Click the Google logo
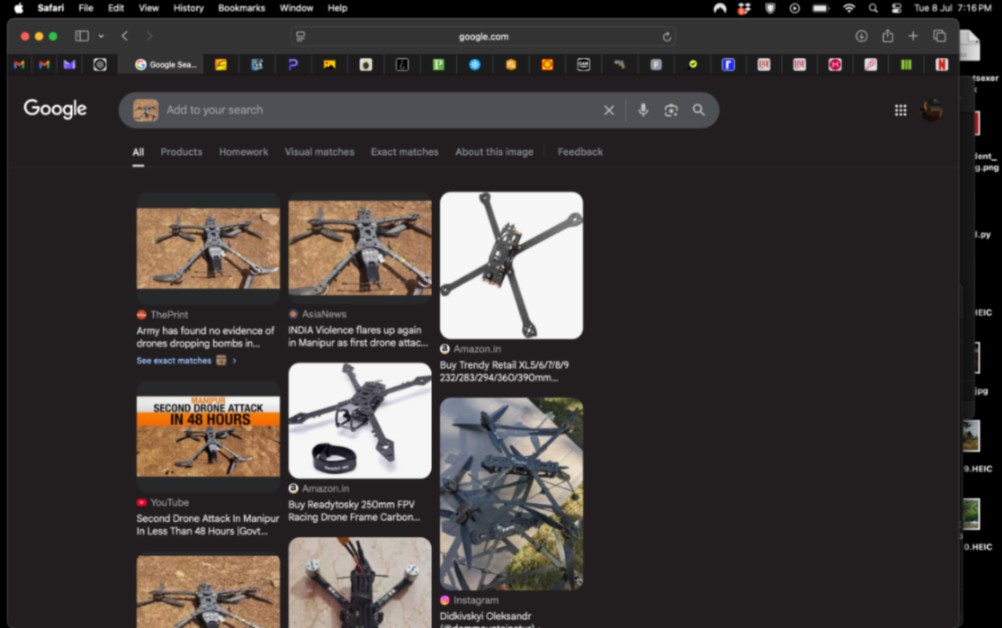Image resolution: width=1002 pixels, height=628 pixels. click(x=55, y=109)
